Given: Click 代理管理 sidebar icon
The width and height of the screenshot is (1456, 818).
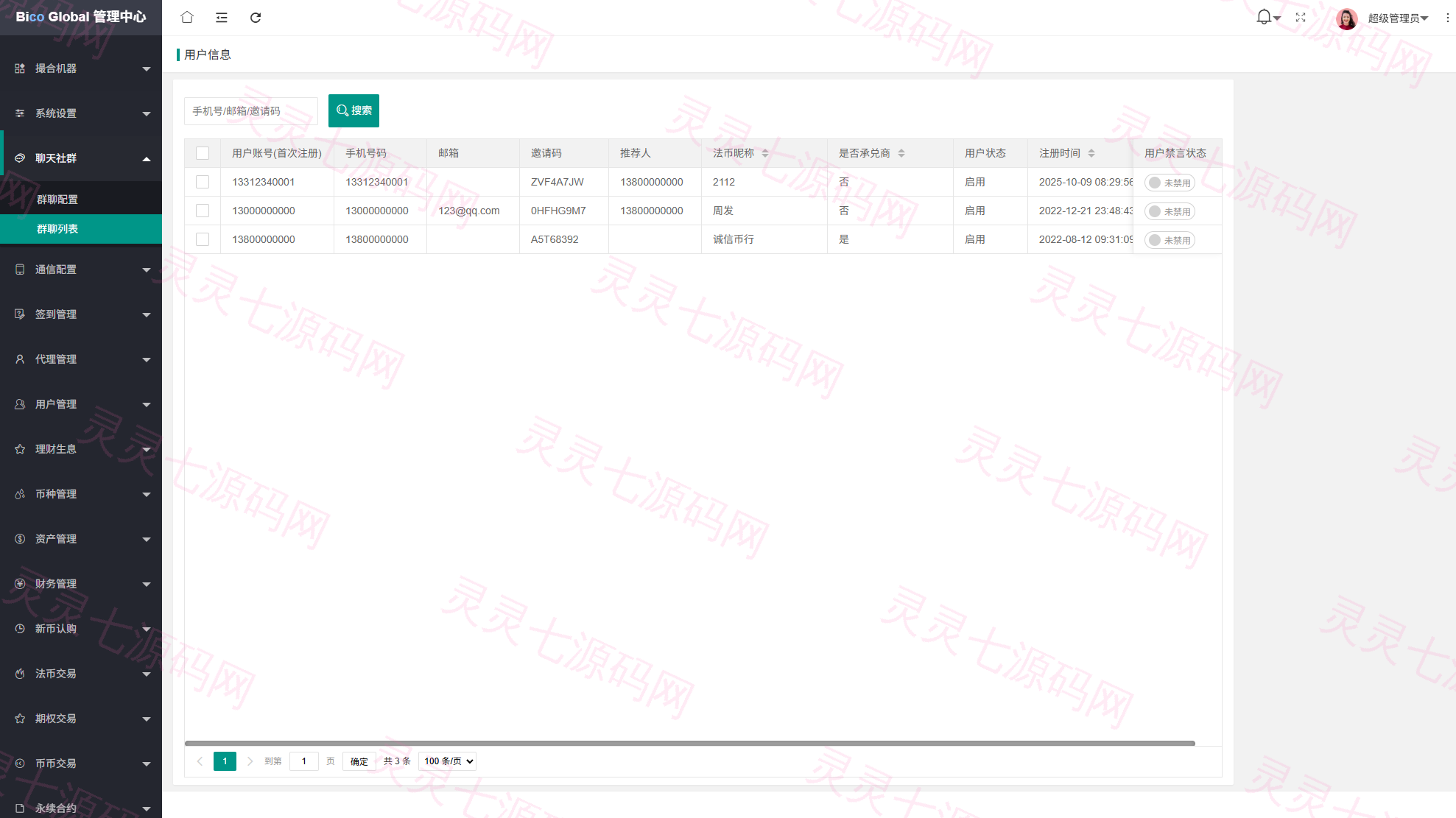Looking at the screenshot, I should click(20, 359).
